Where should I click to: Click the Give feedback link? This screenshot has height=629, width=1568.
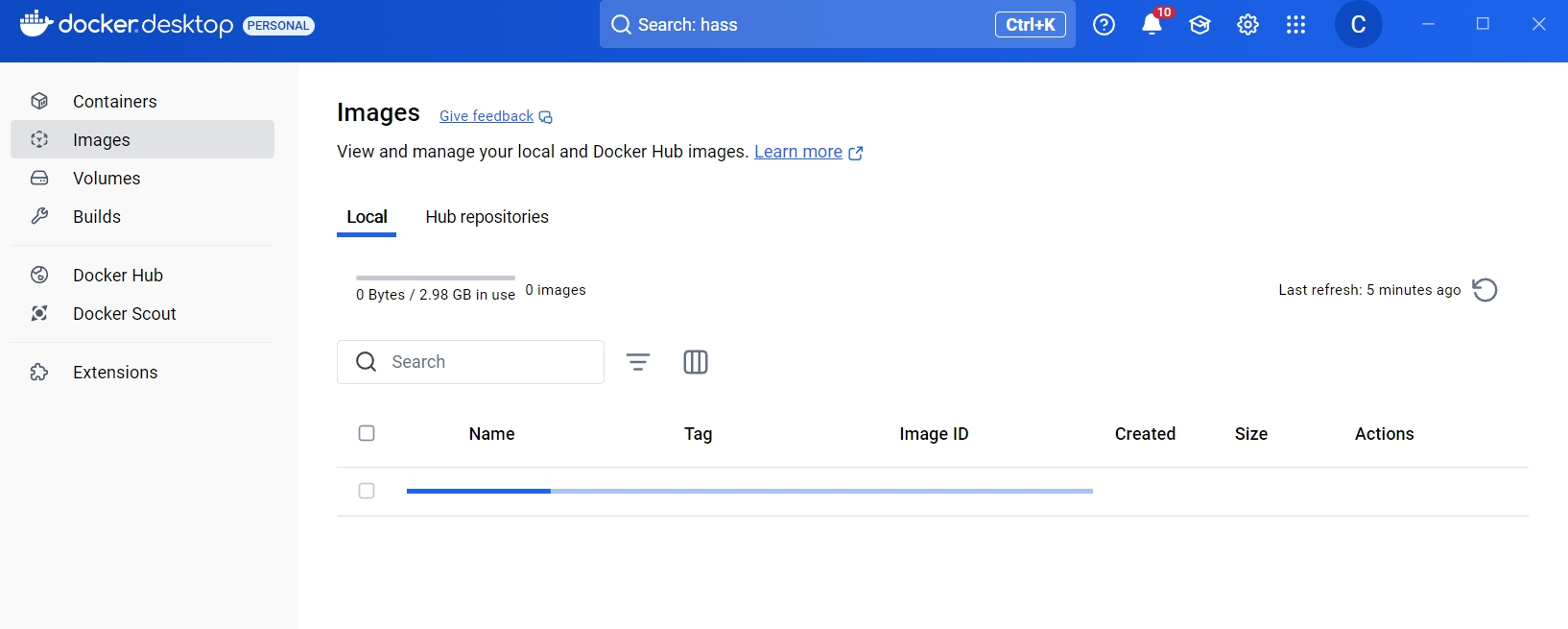point(487,116)
